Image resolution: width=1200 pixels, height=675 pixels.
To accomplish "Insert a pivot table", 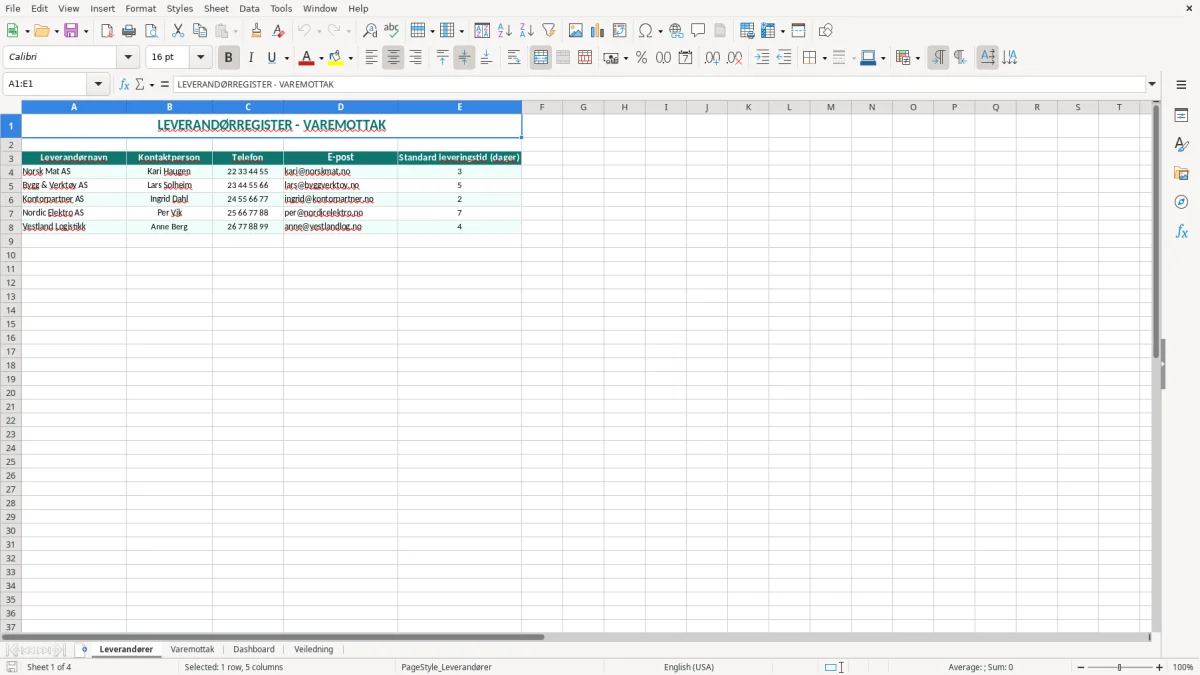I will 620,31.
